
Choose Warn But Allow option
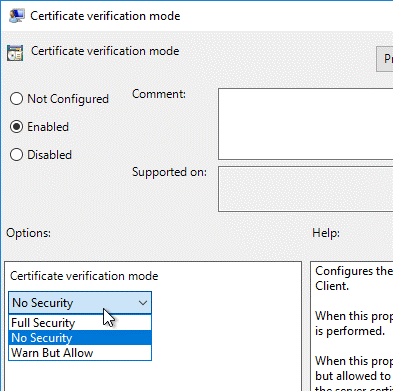coord(80,353)
